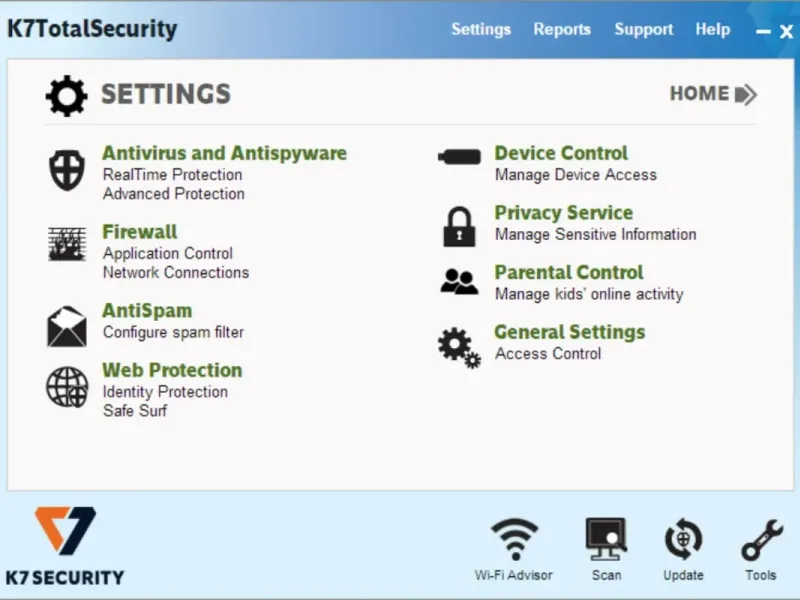Open the Support menu
This screenshot has height=600, width=800.
point(643,30)
